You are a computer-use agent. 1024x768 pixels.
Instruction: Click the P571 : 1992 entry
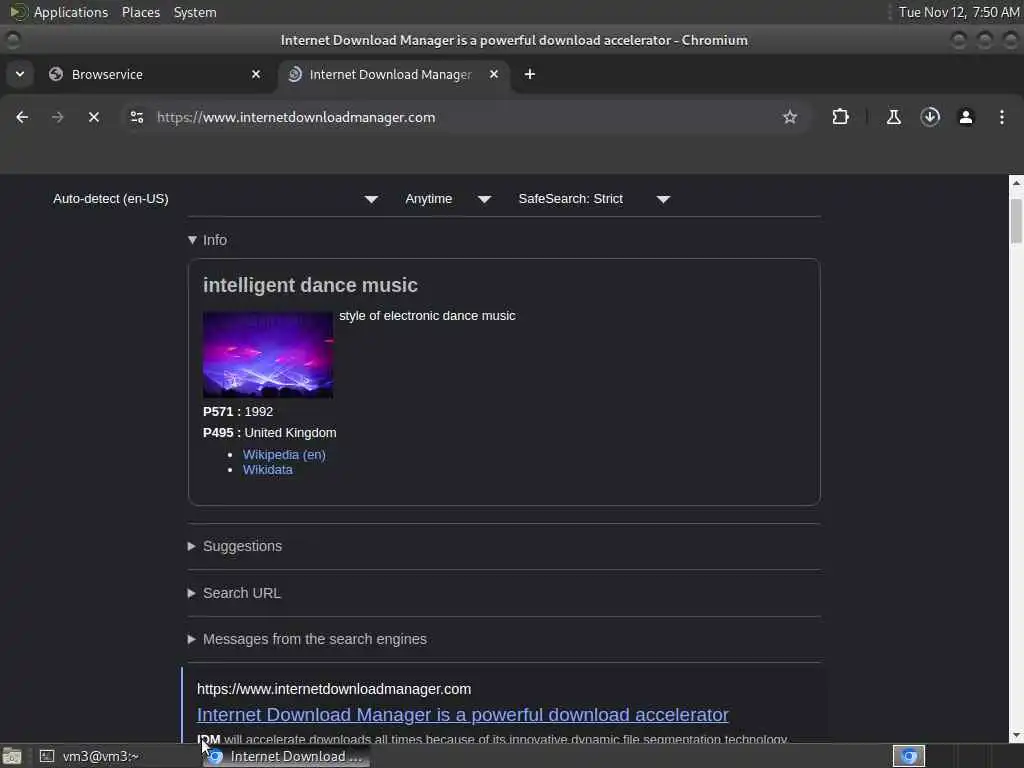click(x=238, y=411)
